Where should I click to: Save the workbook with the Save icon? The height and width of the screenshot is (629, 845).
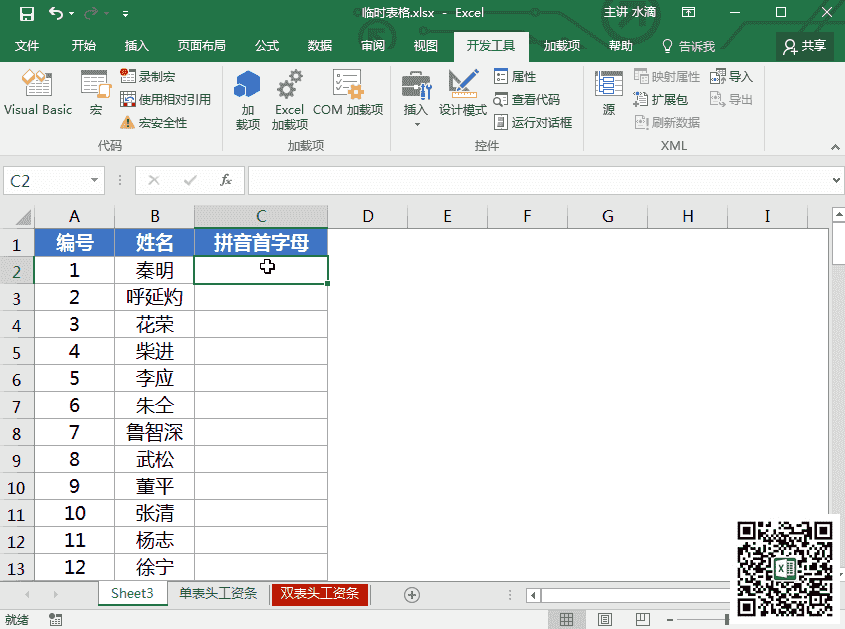point(26,13)
